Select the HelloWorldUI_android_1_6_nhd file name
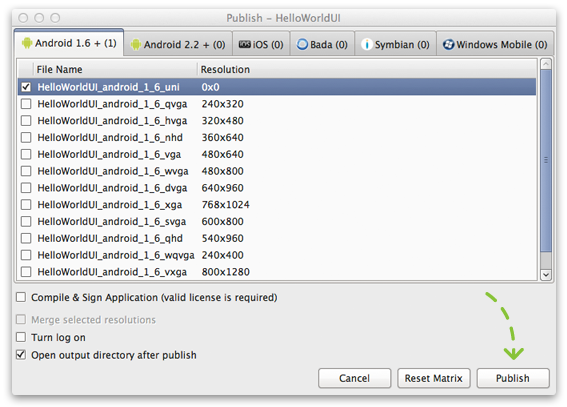Viewport: 567px width, 407px height. coord(110,137)
